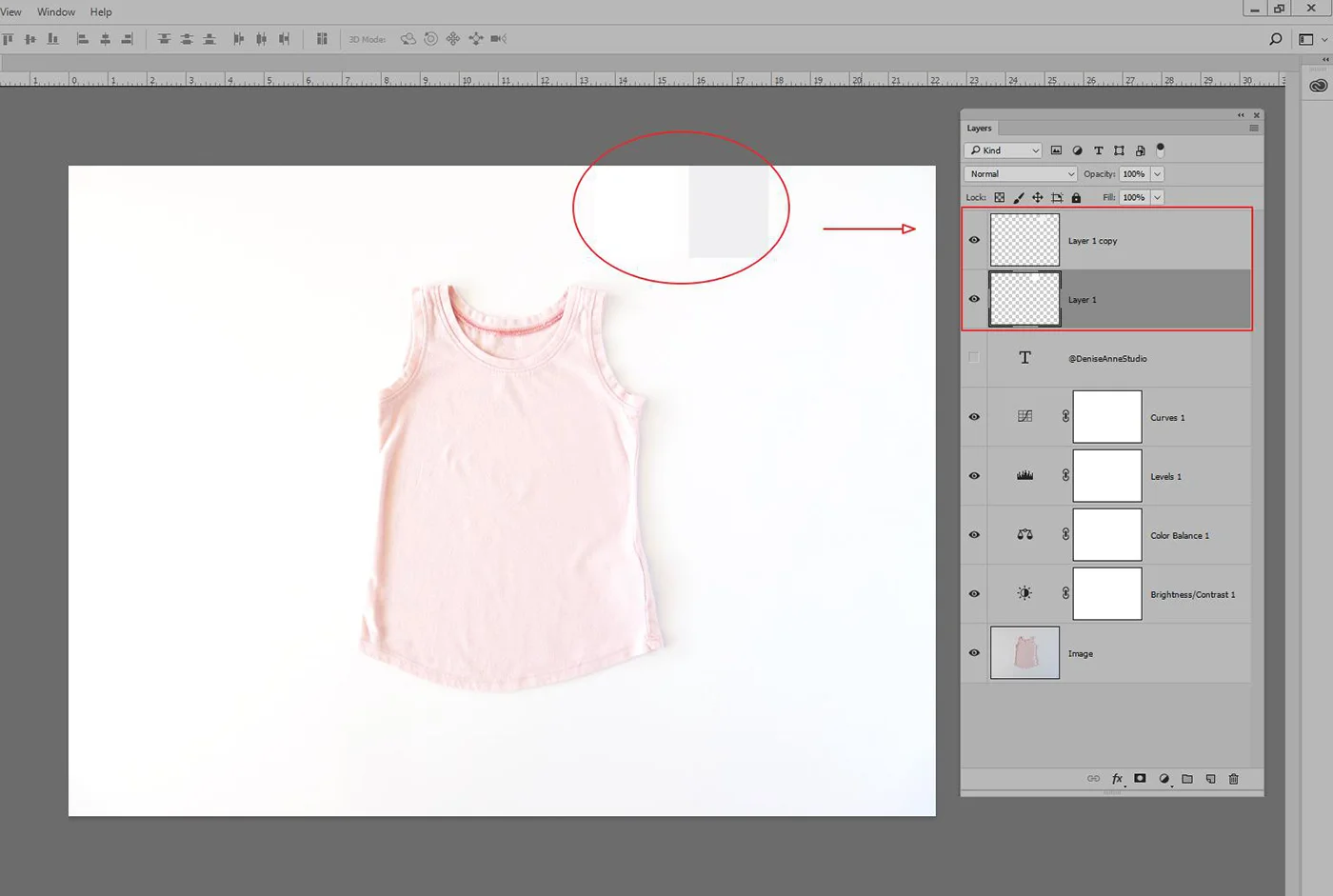Create new fill or adjustment layer icon
This screenshot has width=1333, height=896.
coord(1164,779)
